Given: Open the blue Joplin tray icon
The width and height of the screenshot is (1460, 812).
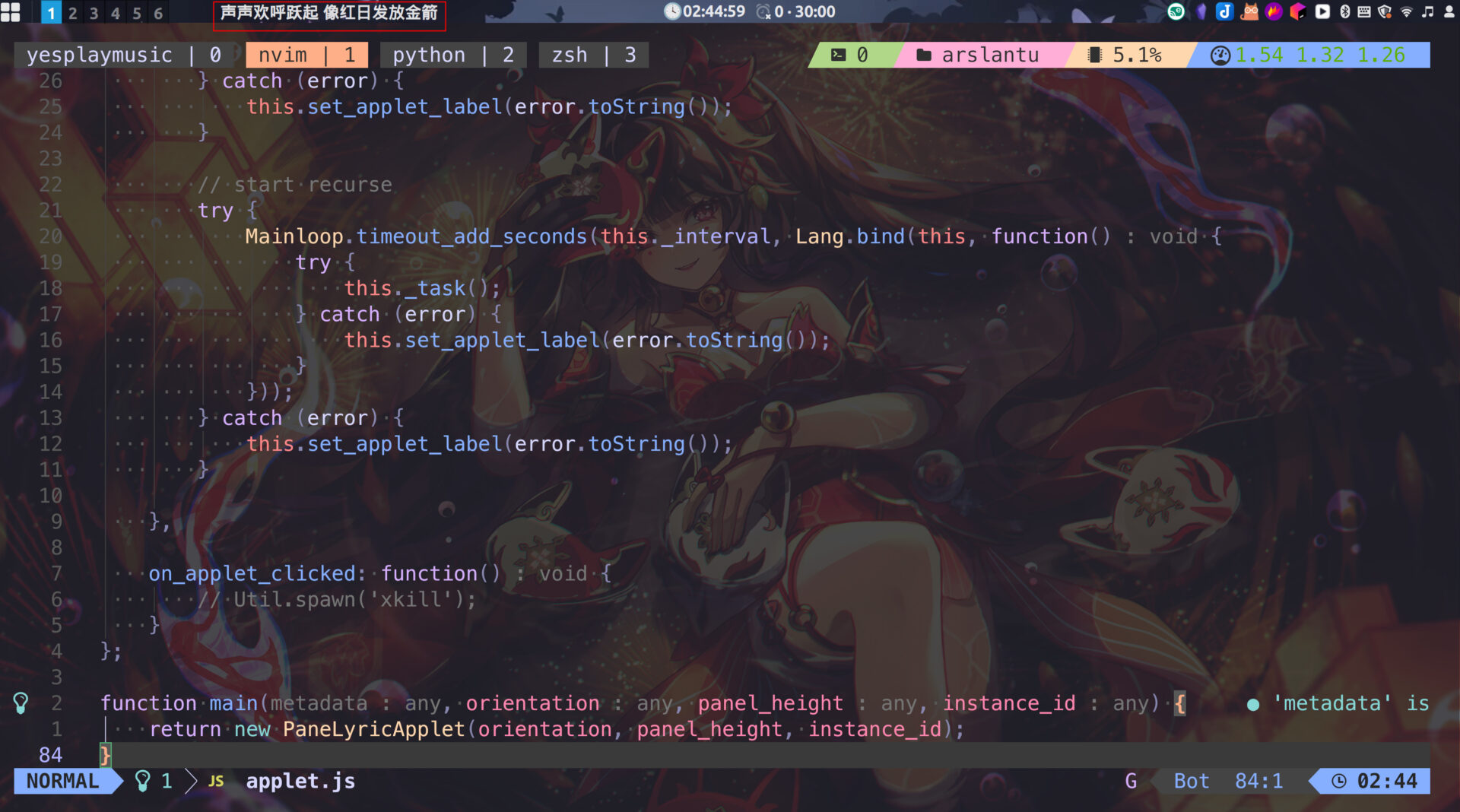Looking at the screenshot, I should click(x=1224, y=11).
